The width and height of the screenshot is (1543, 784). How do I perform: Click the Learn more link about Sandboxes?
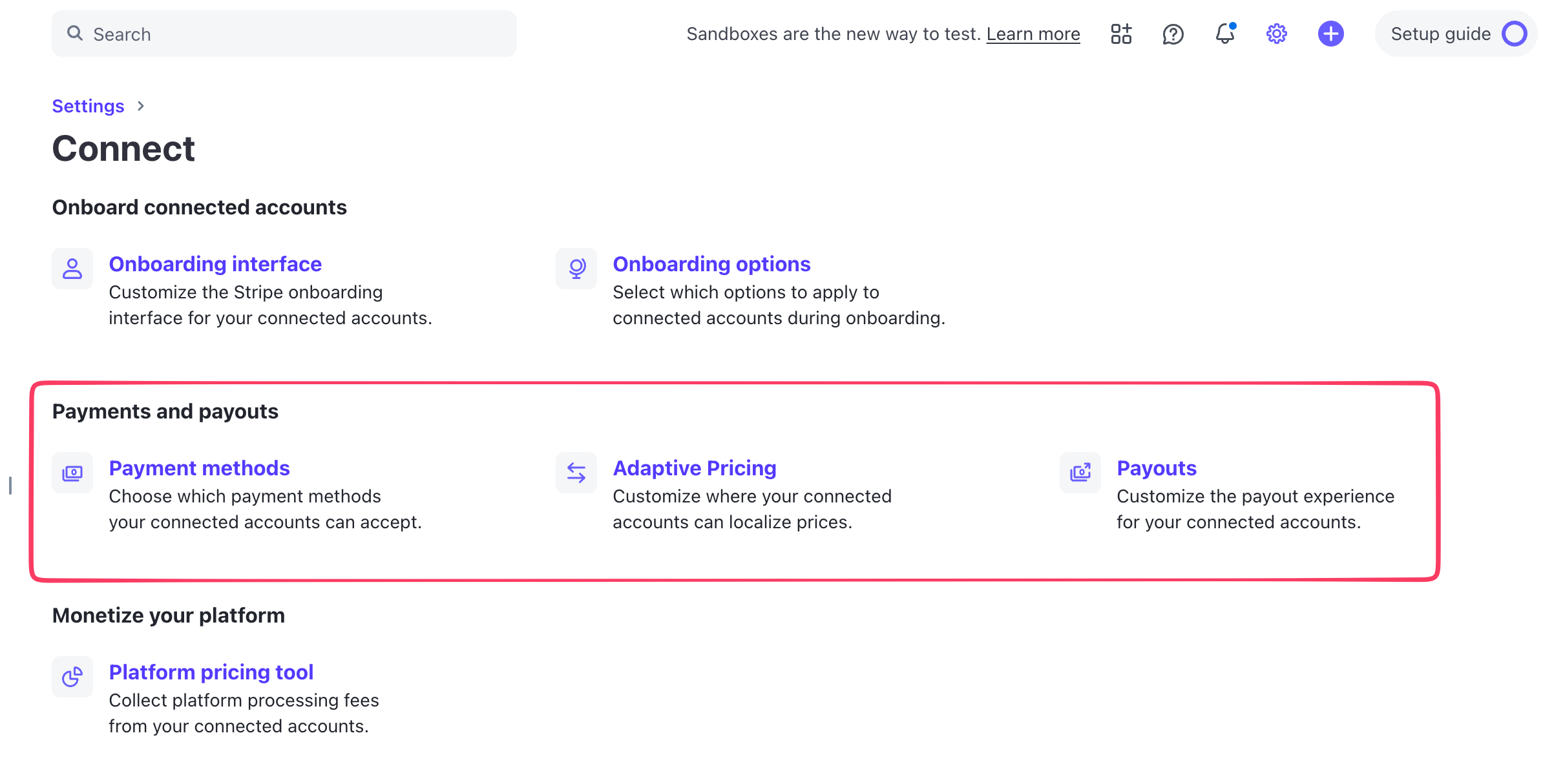pyautogui.click(x=1034, y=34)
